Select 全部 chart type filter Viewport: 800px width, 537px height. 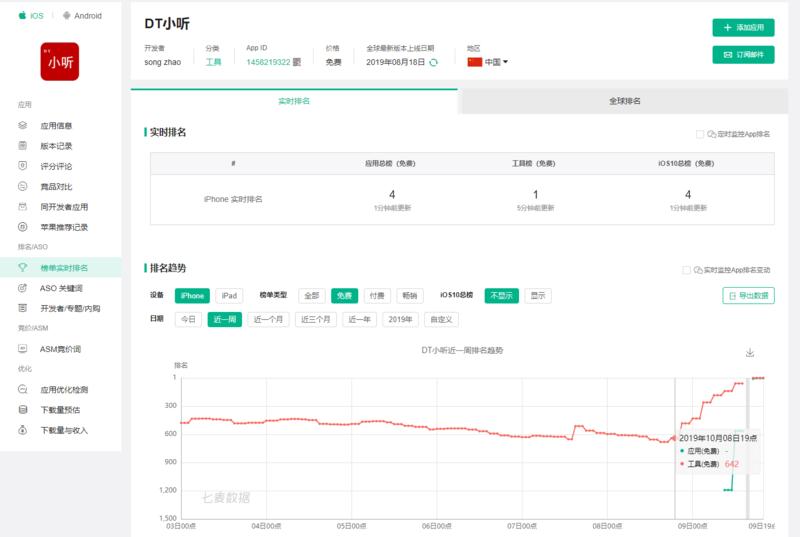[312, 296]
